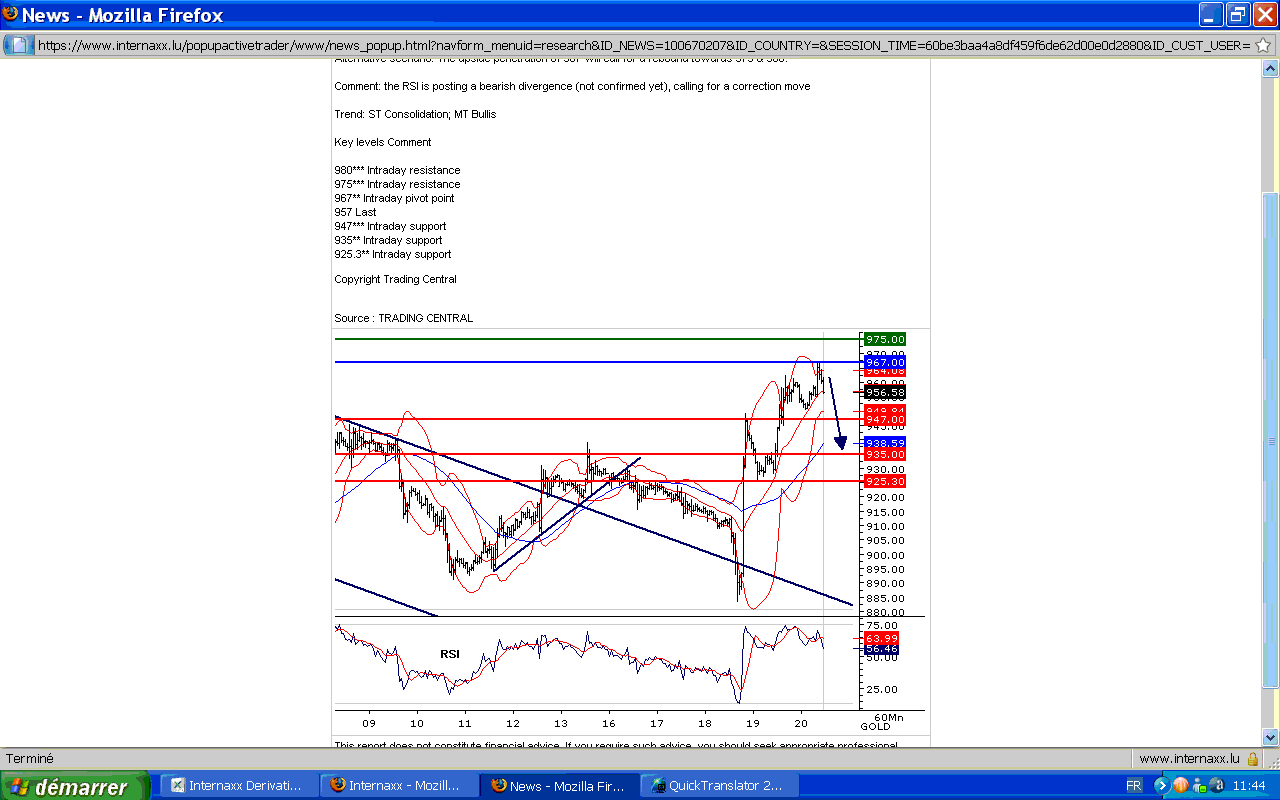Click the URL address field
Image resolution: width=1280 pixels, height=800 pixels.
coord(643,45)
